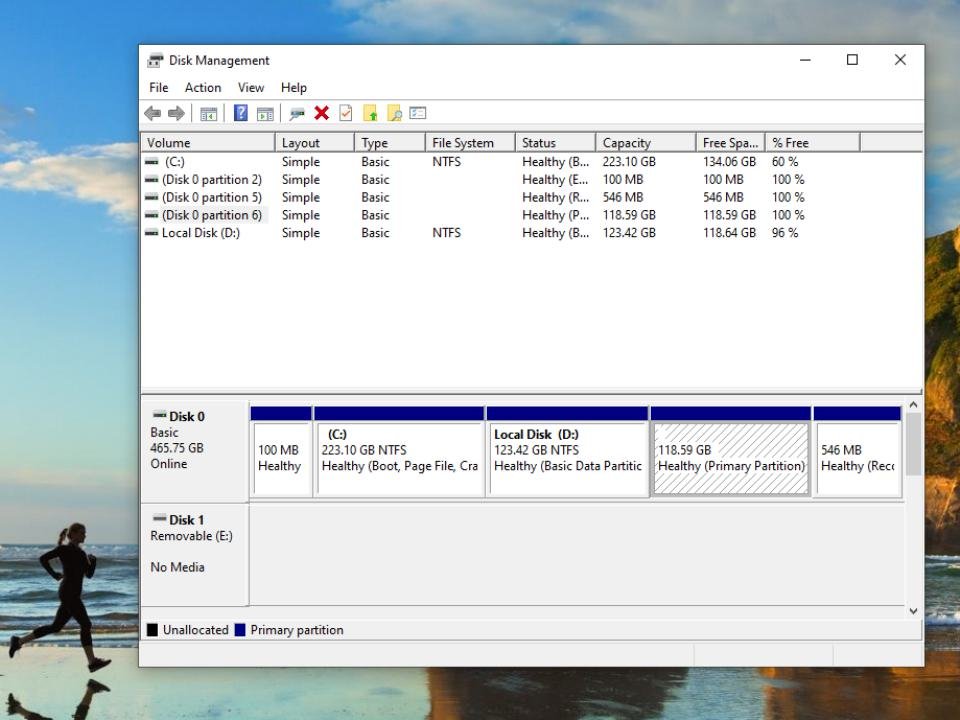
Task: Click the yellow folder with green arrow icon
Action: point(370,113)
